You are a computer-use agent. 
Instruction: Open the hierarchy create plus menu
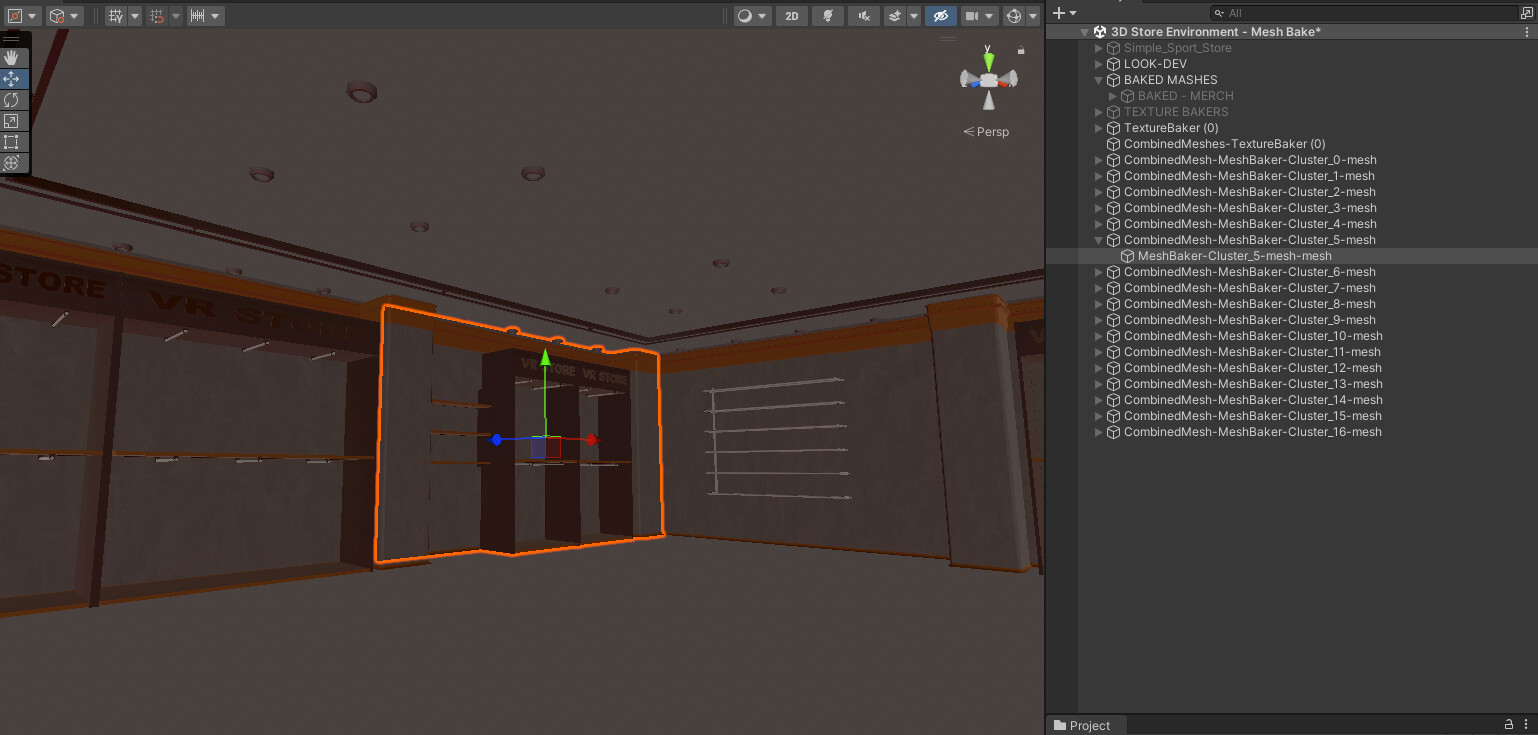pyautogui.click(x=1057, y=12)
